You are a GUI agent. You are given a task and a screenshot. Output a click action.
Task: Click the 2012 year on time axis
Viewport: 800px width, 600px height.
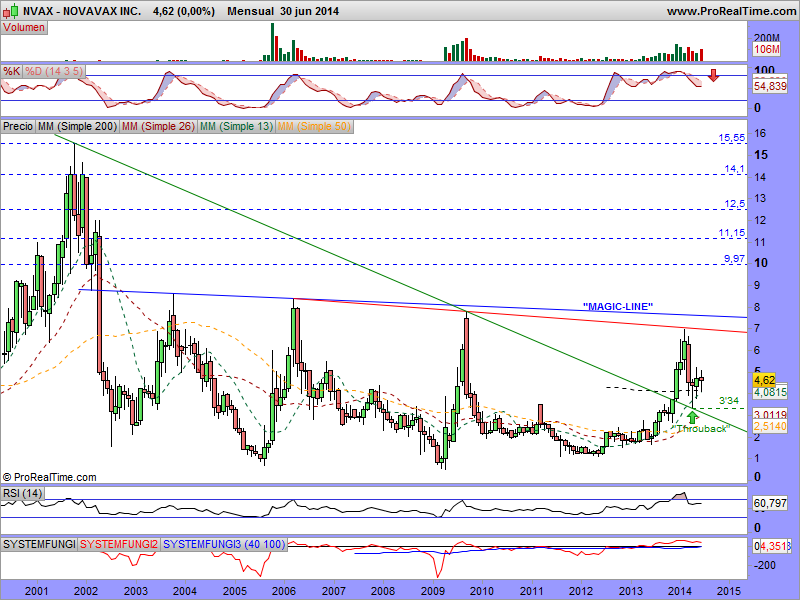[x=581, y=591]
